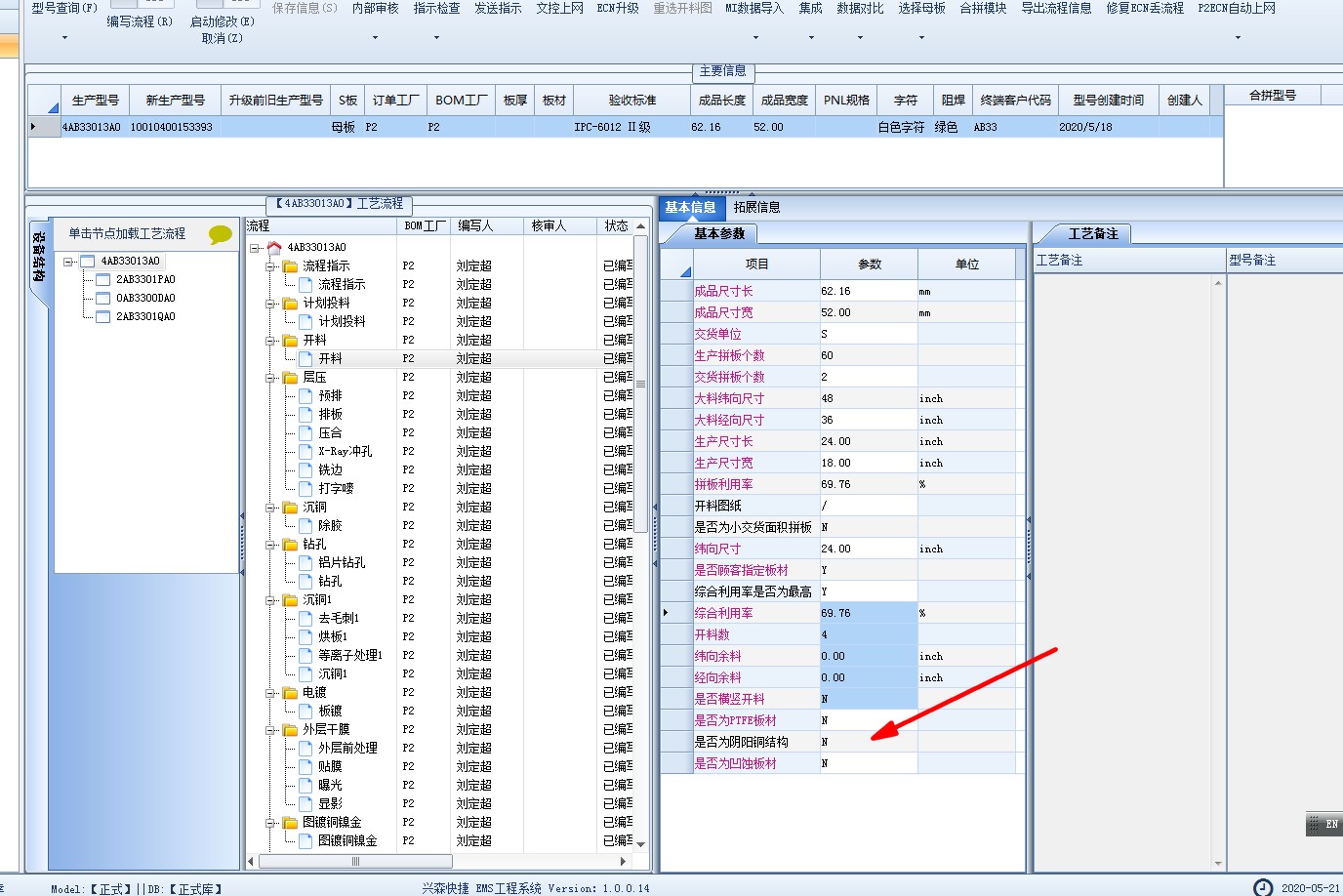Click 修复ECN丢流程 toolbar button

pos(1145,8)
